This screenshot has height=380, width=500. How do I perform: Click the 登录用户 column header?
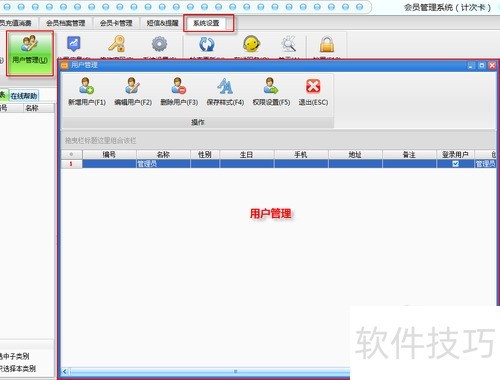click(455, 154)
